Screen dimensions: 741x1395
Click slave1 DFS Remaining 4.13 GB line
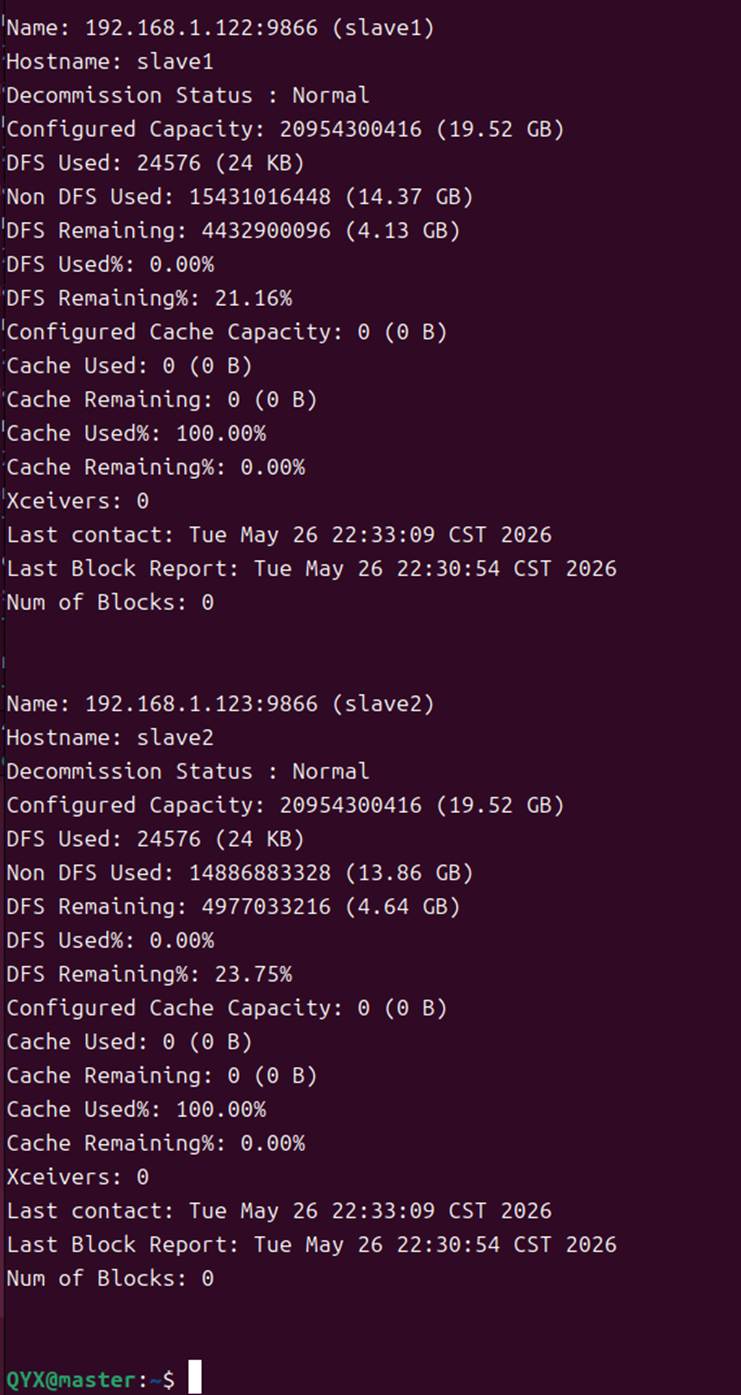[233, 231]
